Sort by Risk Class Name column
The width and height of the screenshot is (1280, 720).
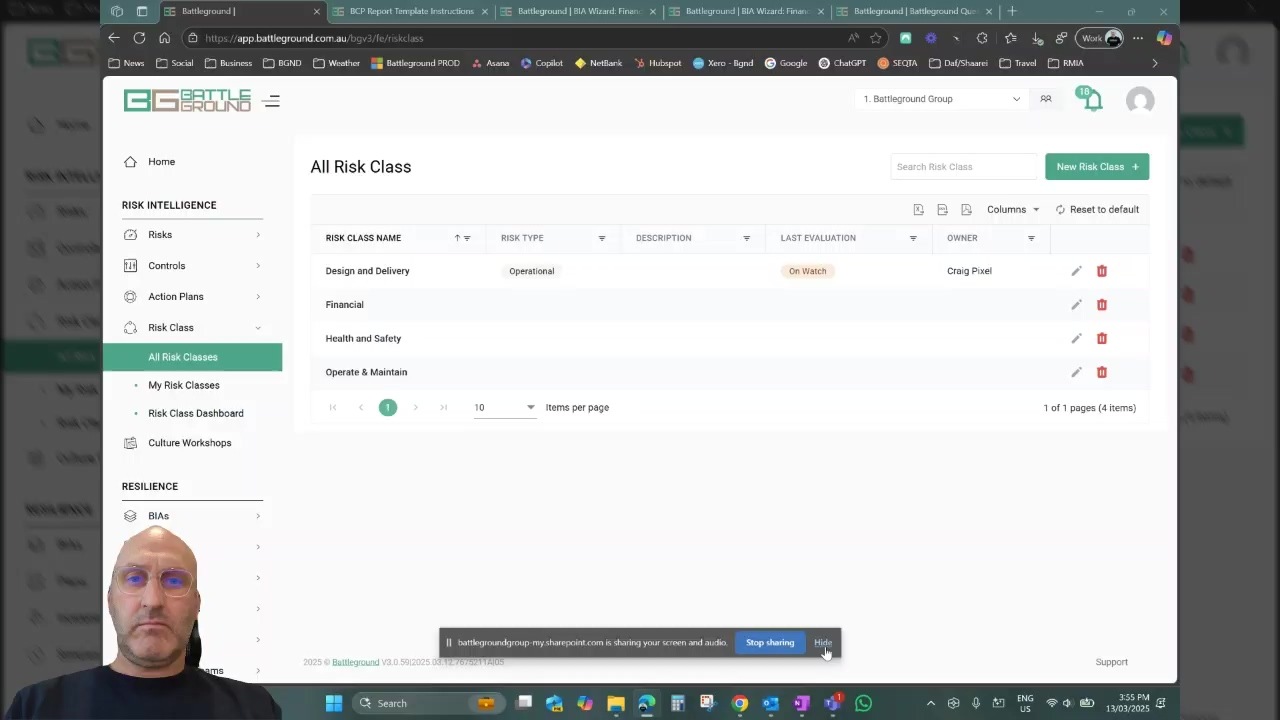coord(363,238)
